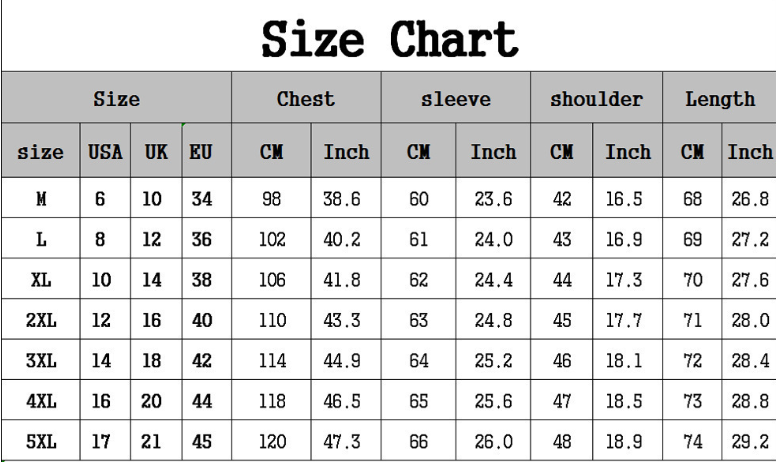Select the 2XL size row label
The height and width of the screenshot is (462, 776).
coord(42,319)
